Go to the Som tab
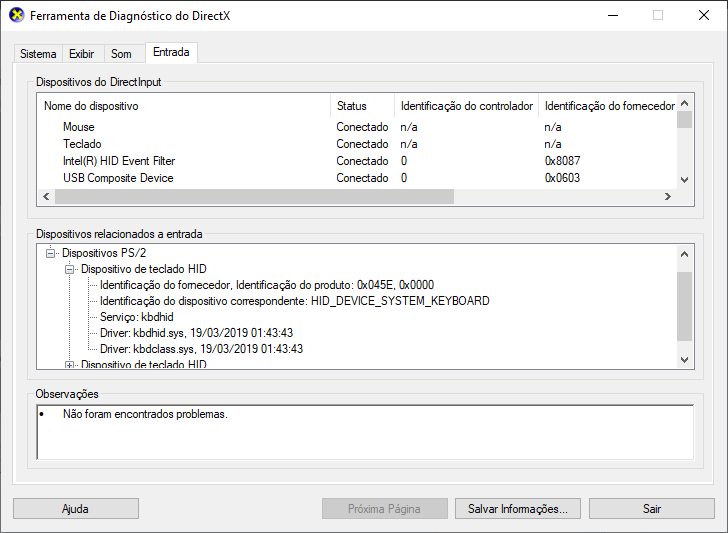Screen dimensions: 728x533 coord(121,54)
